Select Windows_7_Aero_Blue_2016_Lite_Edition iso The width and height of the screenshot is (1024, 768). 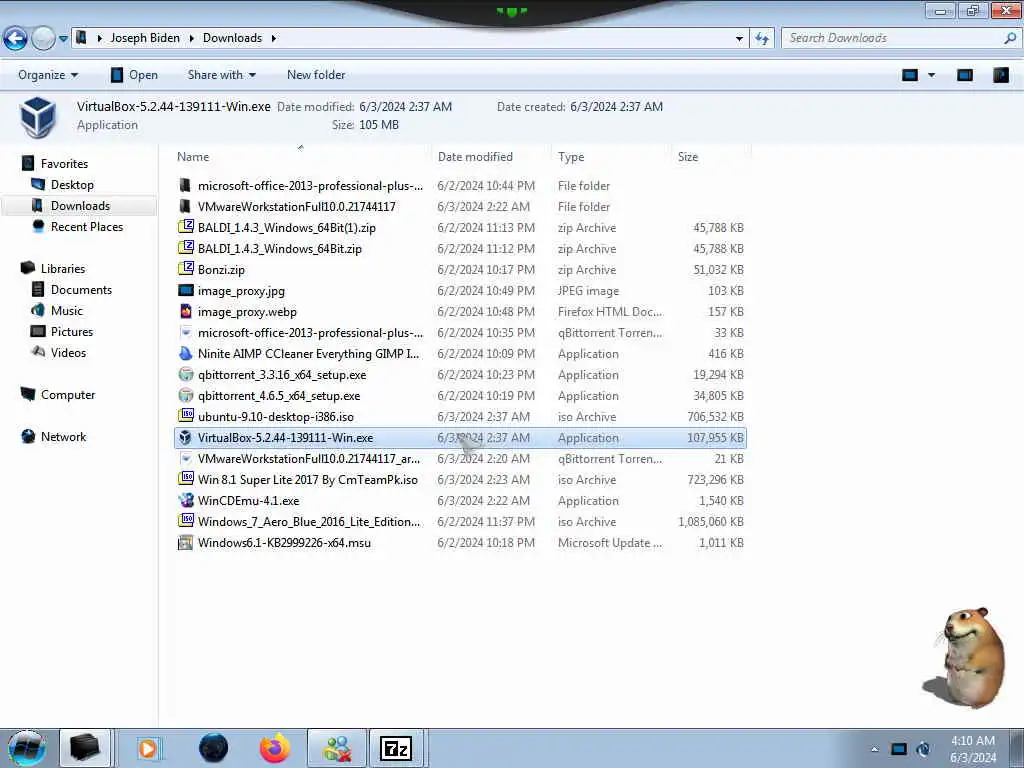pyautogui.click(x=308, y=522)
